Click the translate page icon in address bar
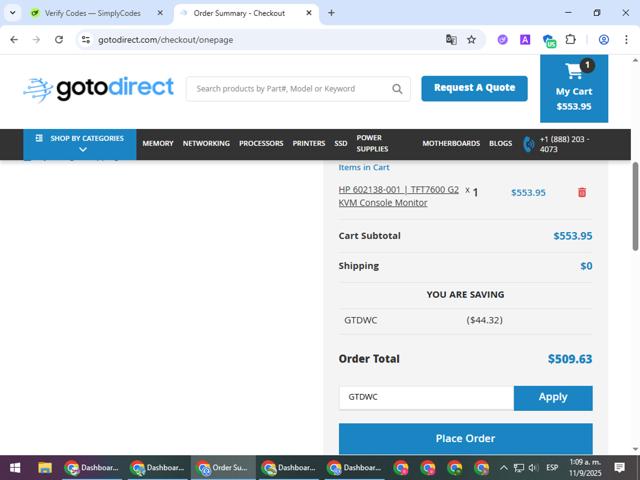Screen dimensions: 640x480 (x=451, y=40)
